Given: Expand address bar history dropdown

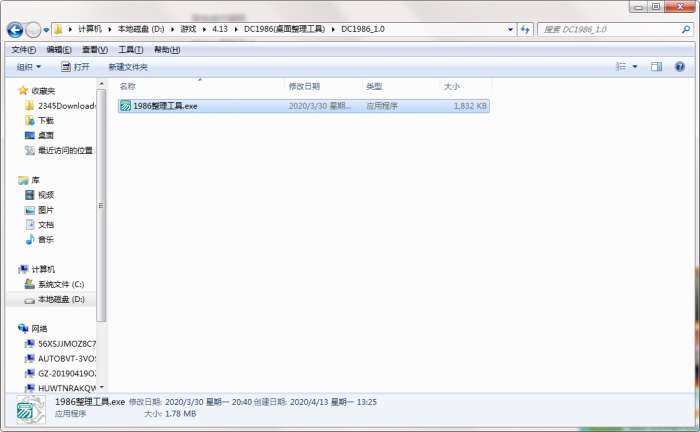Looking at the screenshot, I should pos(510,29).
